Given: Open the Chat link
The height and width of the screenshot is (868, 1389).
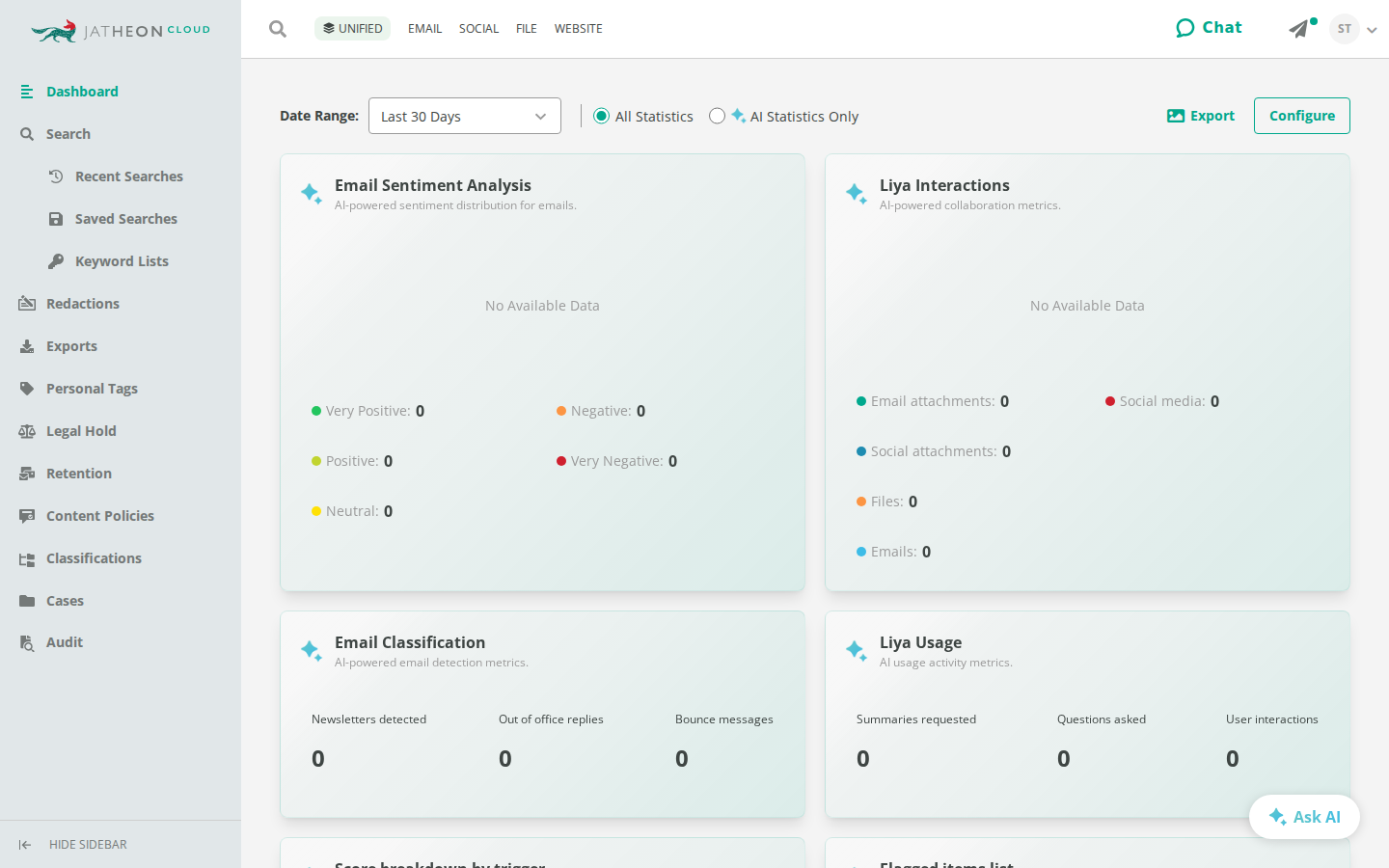Looking at the screenshot, I should [1209, 28].
